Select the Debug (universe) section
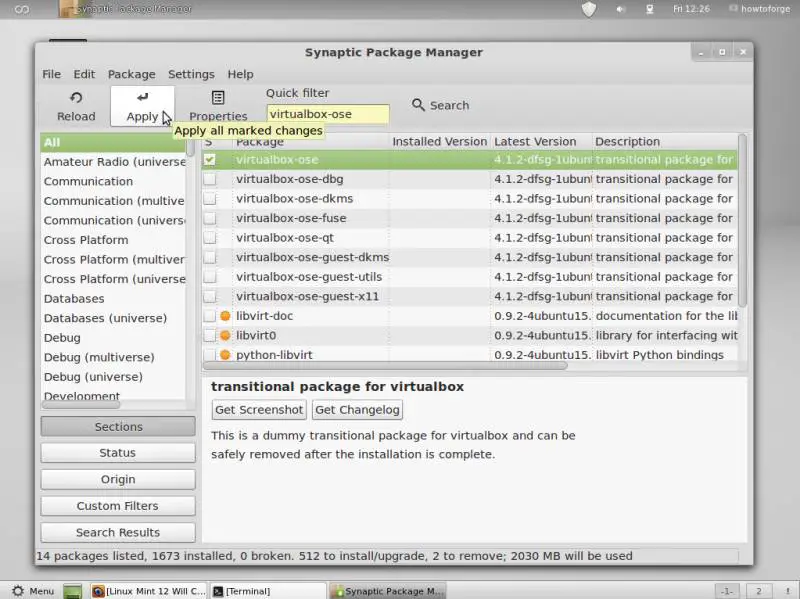800x599 pixels. tap(113, 377)
